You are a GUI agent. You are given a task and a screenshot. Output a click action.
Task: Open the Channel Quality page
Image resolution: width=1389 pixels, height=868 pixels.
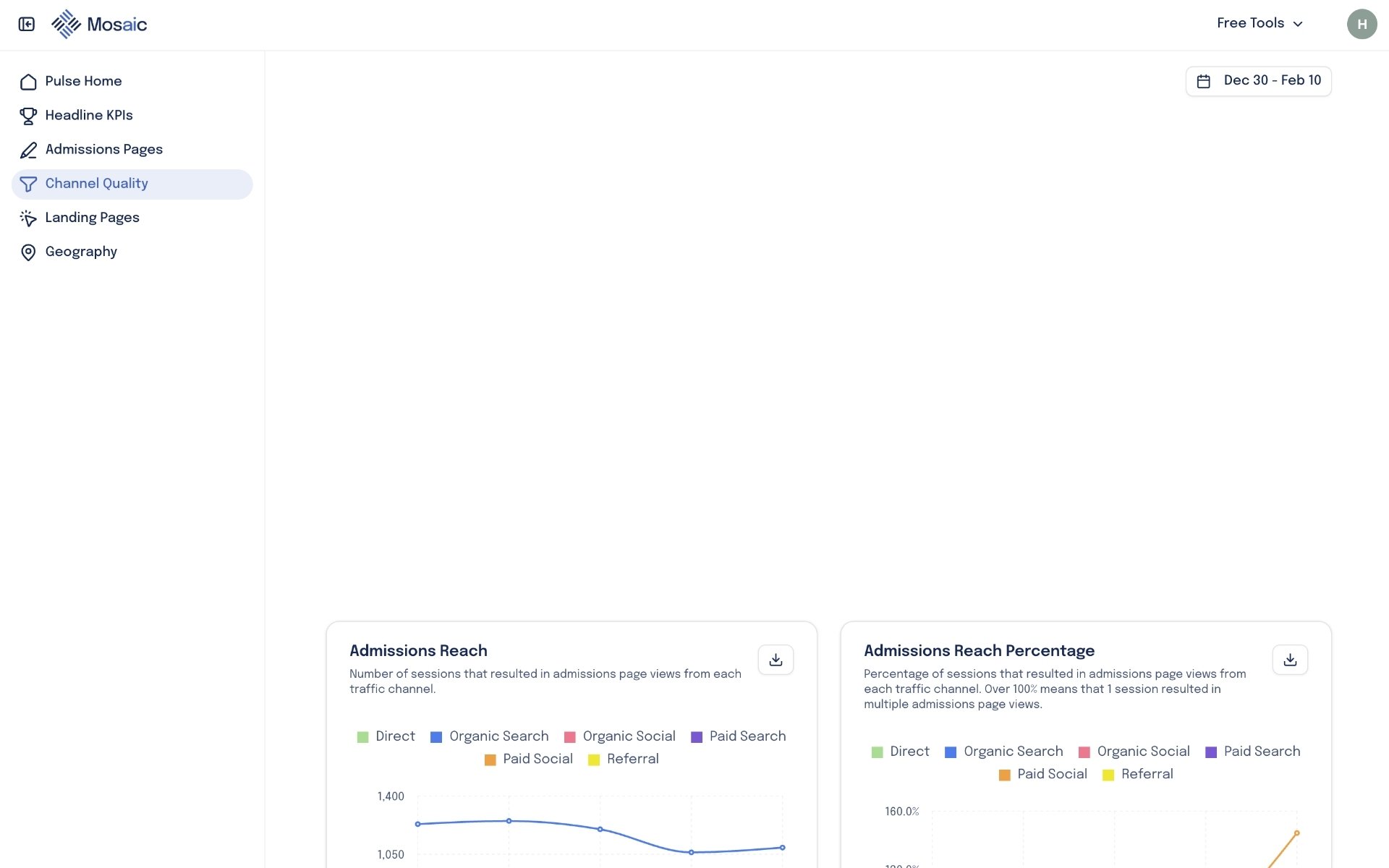(96, 184)
